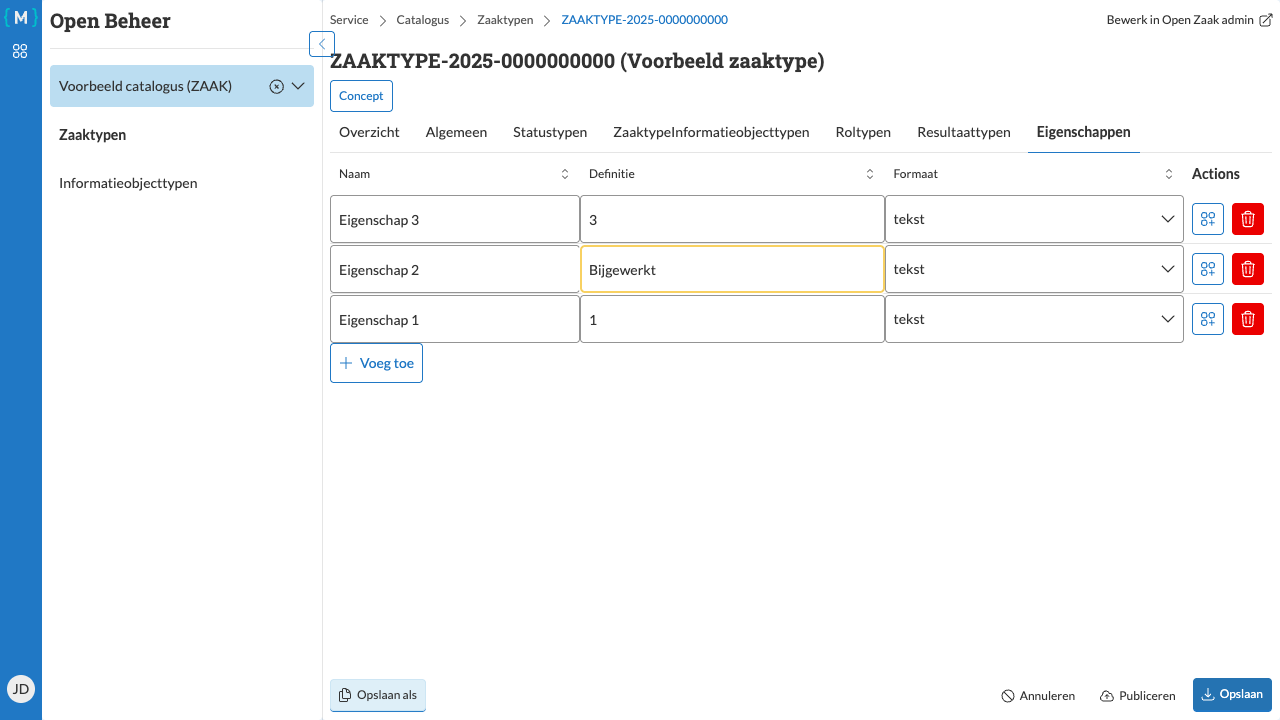This screenshot has width=1280, height=720.
Task: Click the Definitie field containing 1
Action: [x=732, y=319]
